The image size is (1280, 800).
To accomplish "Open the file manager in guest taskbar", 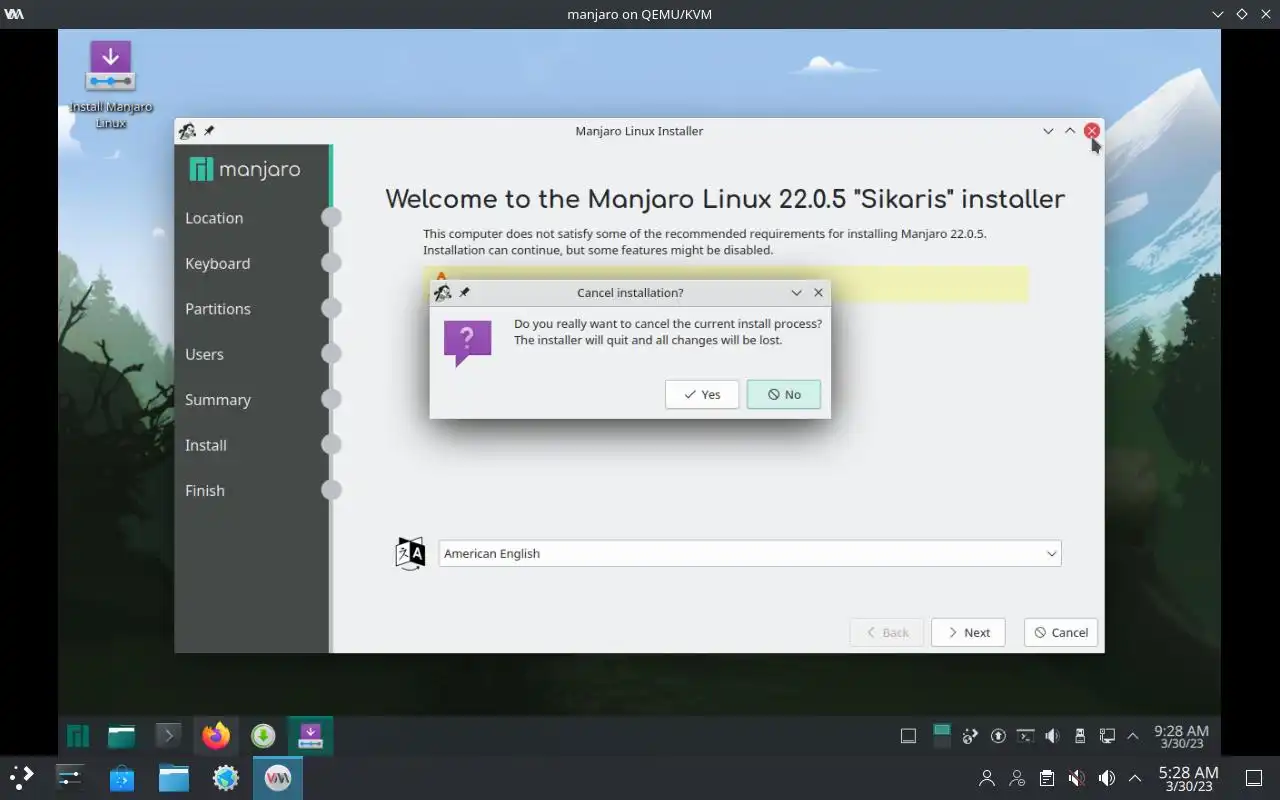I will 122,736.
